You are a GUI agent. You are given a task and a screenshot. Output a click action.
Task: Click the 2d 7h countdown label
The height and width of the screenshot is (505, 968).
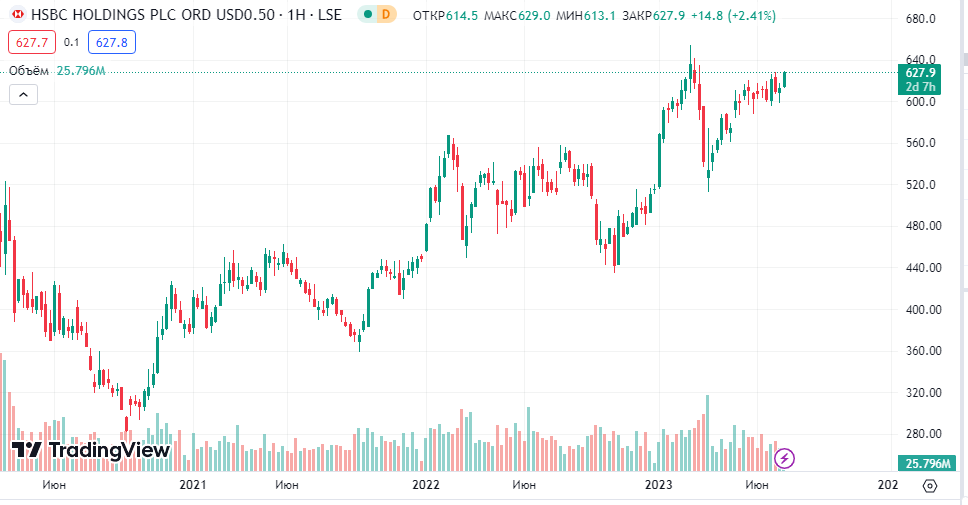(x=920, y=87)
